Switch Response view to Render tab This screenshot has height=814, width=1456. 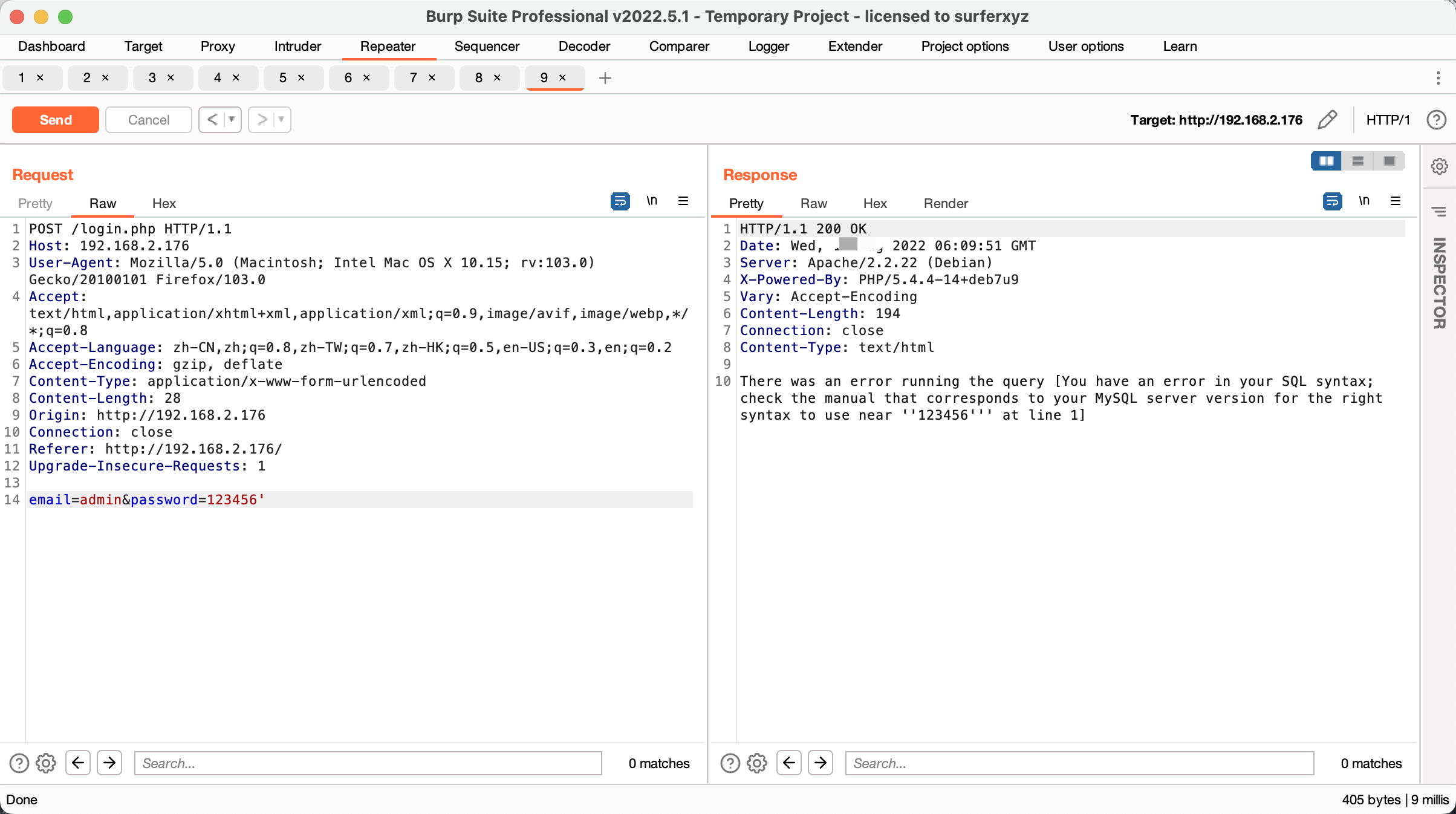tap(945, 204)
